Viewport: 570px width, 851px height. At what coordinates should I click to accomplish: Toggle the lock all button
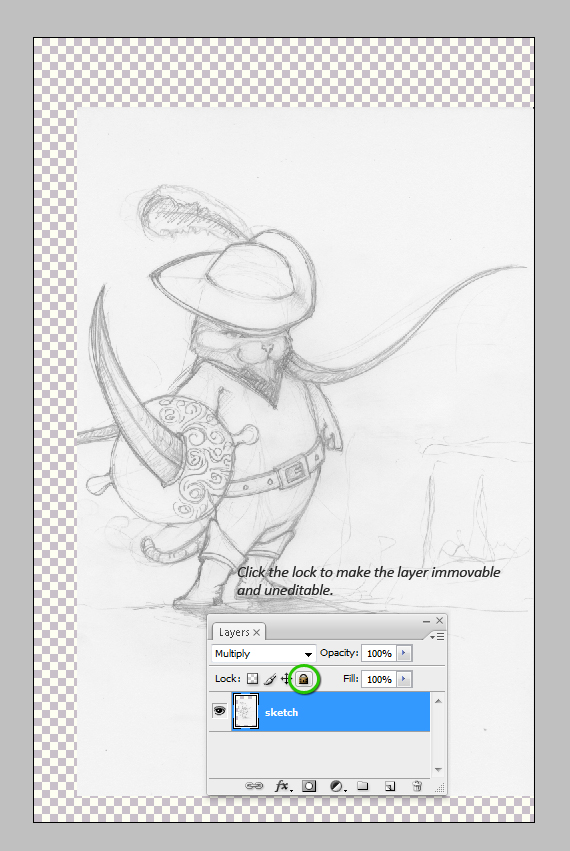(303, 679)
